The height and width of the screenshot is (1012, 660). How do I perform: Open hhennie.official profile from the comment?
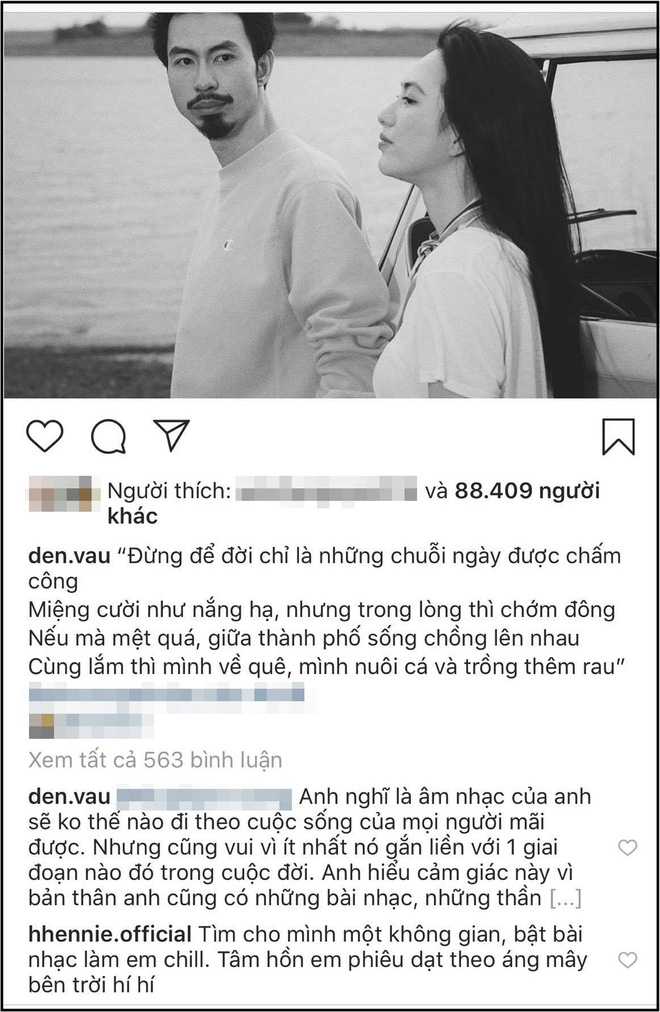point(110,934)
